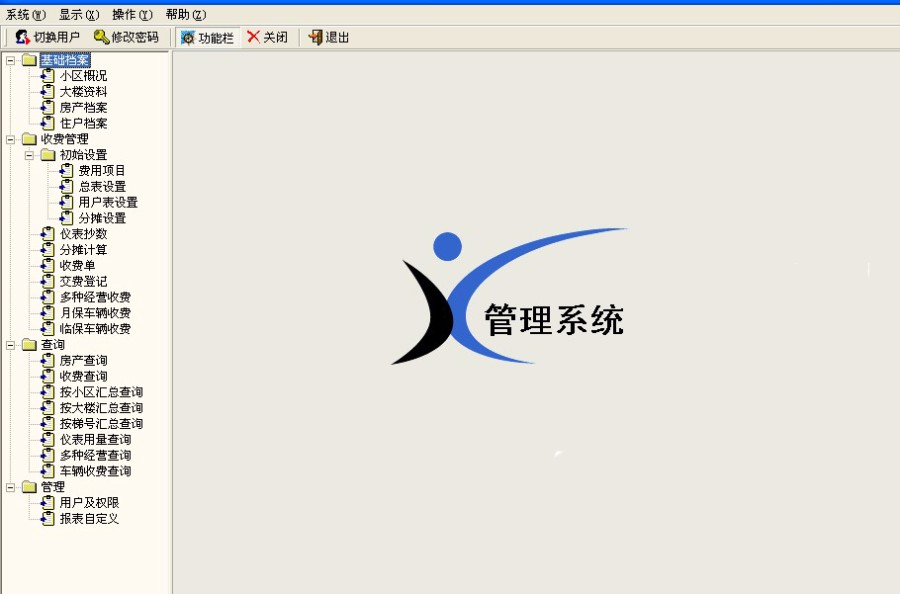Collapse the 管理 folder node
The width and height of the screenshot is (900, 594).
tap(12, 486)
